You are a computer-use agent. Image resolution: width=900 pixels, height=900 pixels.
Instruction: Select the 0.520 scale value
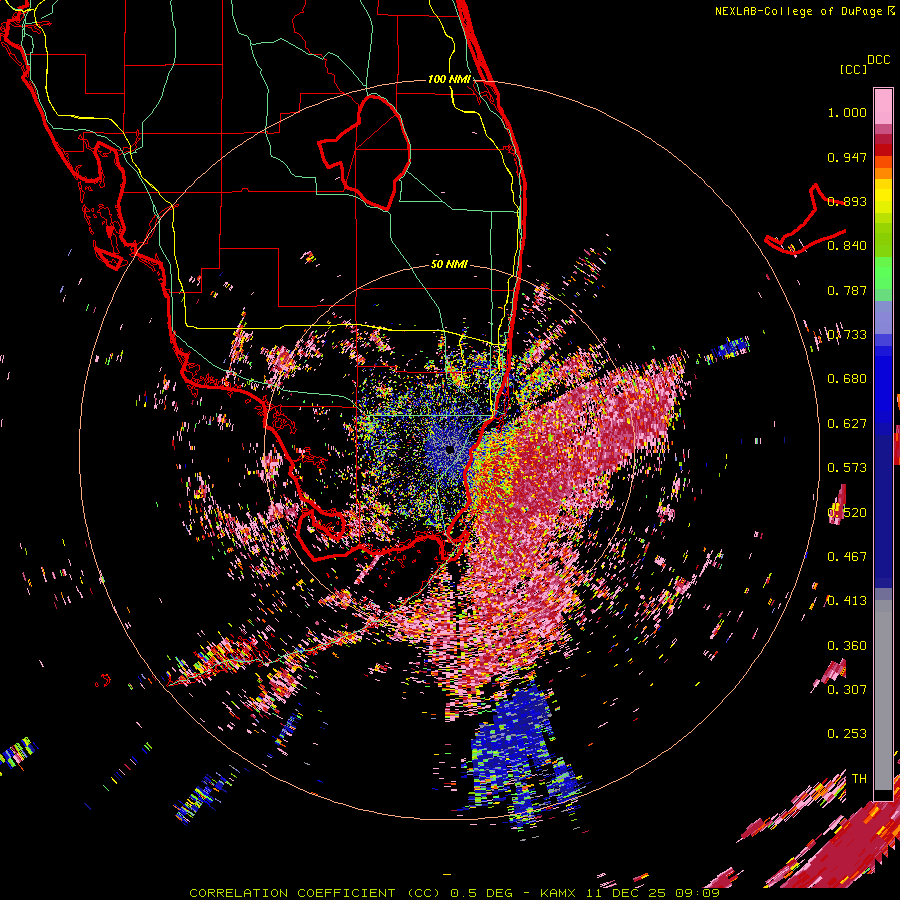(847, 513)
